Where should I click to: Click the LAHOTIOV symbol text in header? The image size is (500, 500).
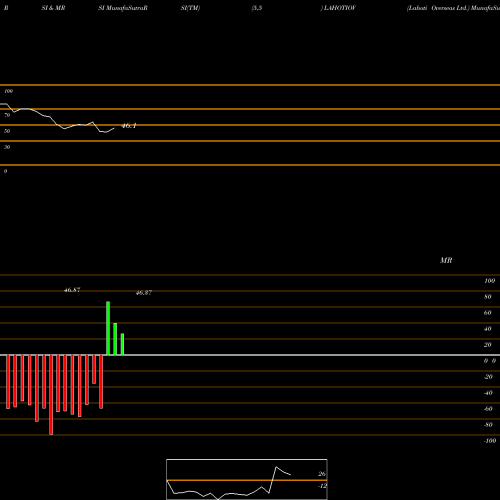339,8
